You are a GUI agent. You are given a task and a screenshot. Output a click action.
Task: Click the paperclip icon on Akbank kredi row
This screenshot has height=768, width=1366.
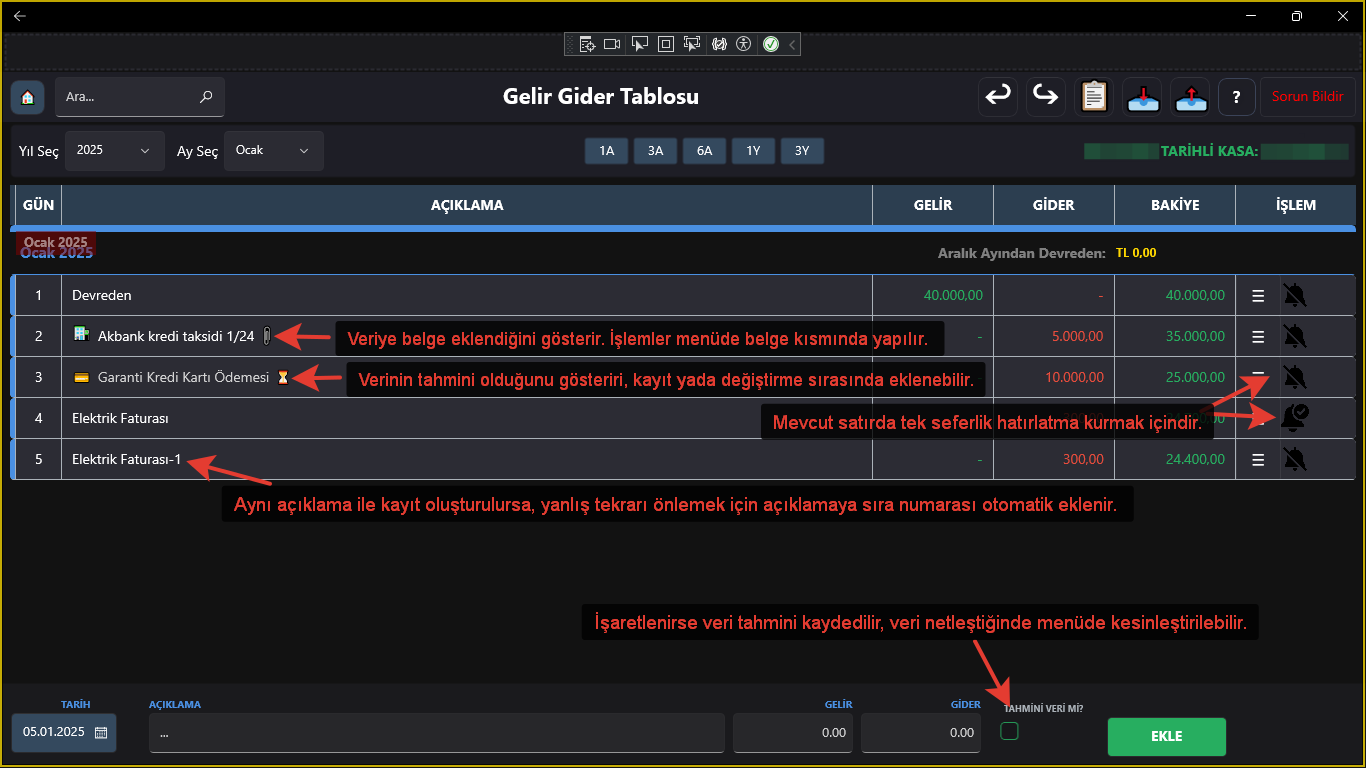267,336
